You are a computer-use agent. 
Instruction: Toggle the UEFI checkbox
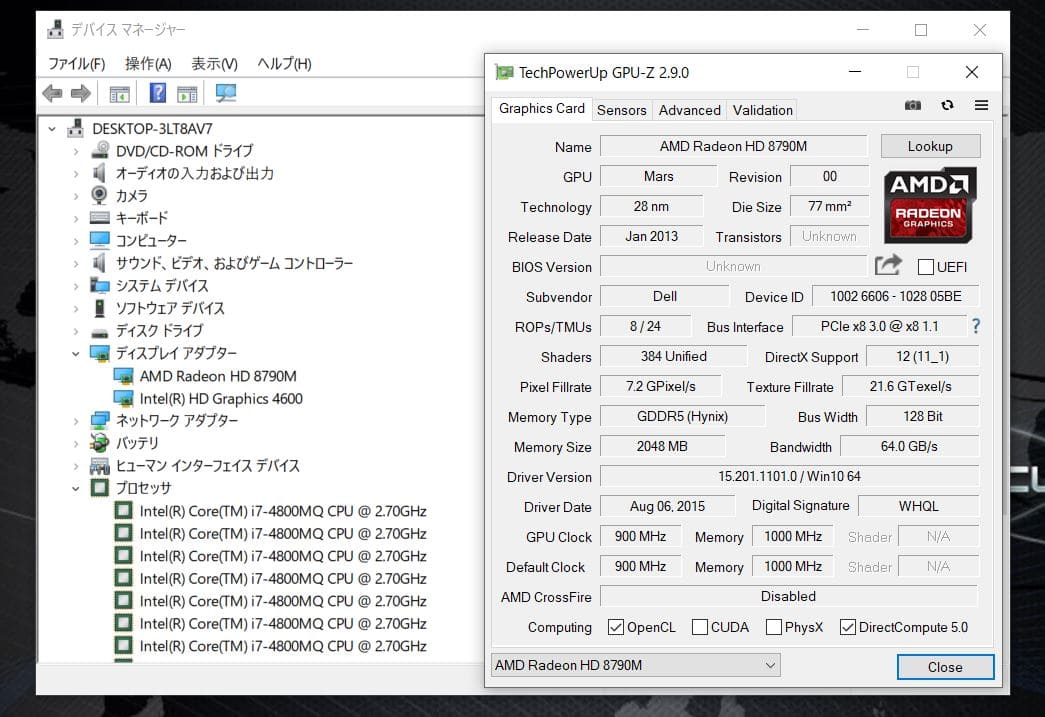click(x=926, y=267)
